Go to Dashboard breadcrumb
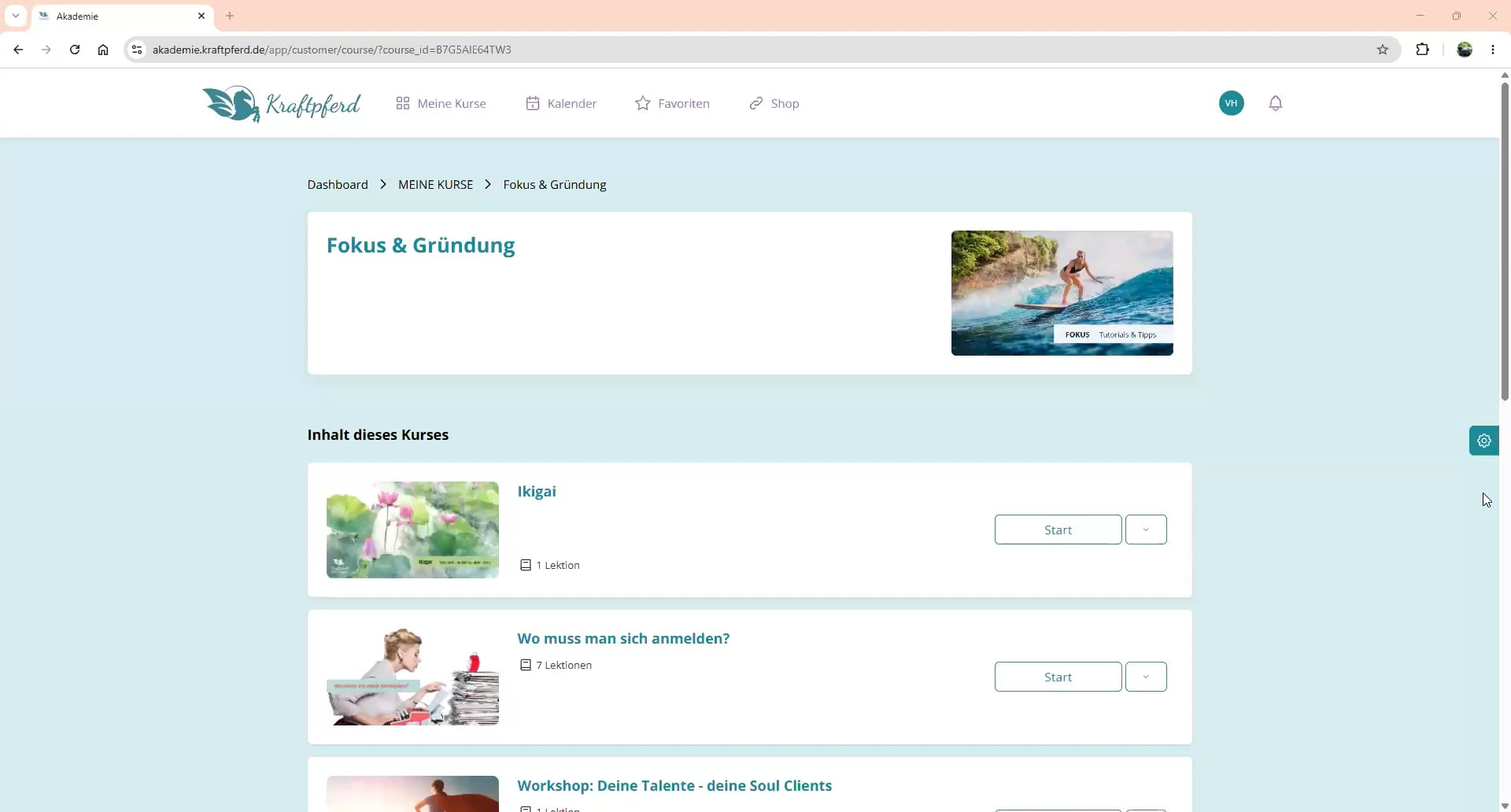This screenshot has height=812, width=1511. click(338, 184)
